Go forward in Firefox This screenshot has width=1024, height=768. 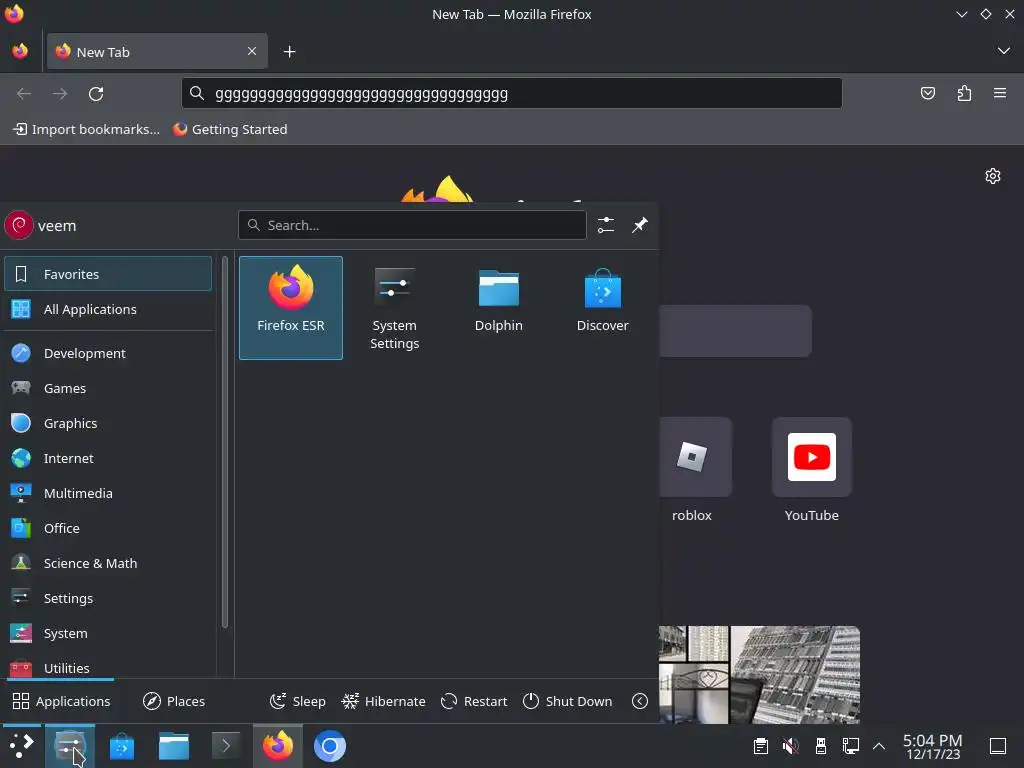(x=60, y=94)
